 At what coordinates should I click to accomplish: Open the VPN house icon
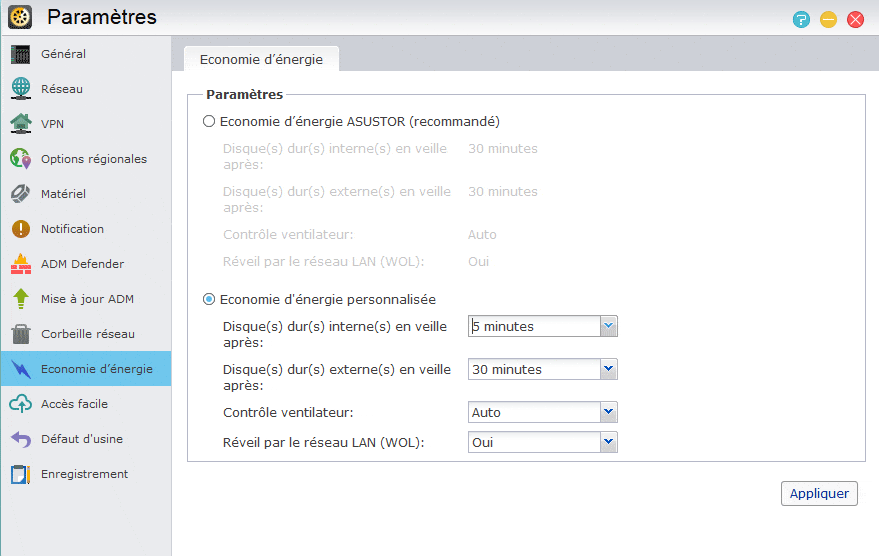21,124
